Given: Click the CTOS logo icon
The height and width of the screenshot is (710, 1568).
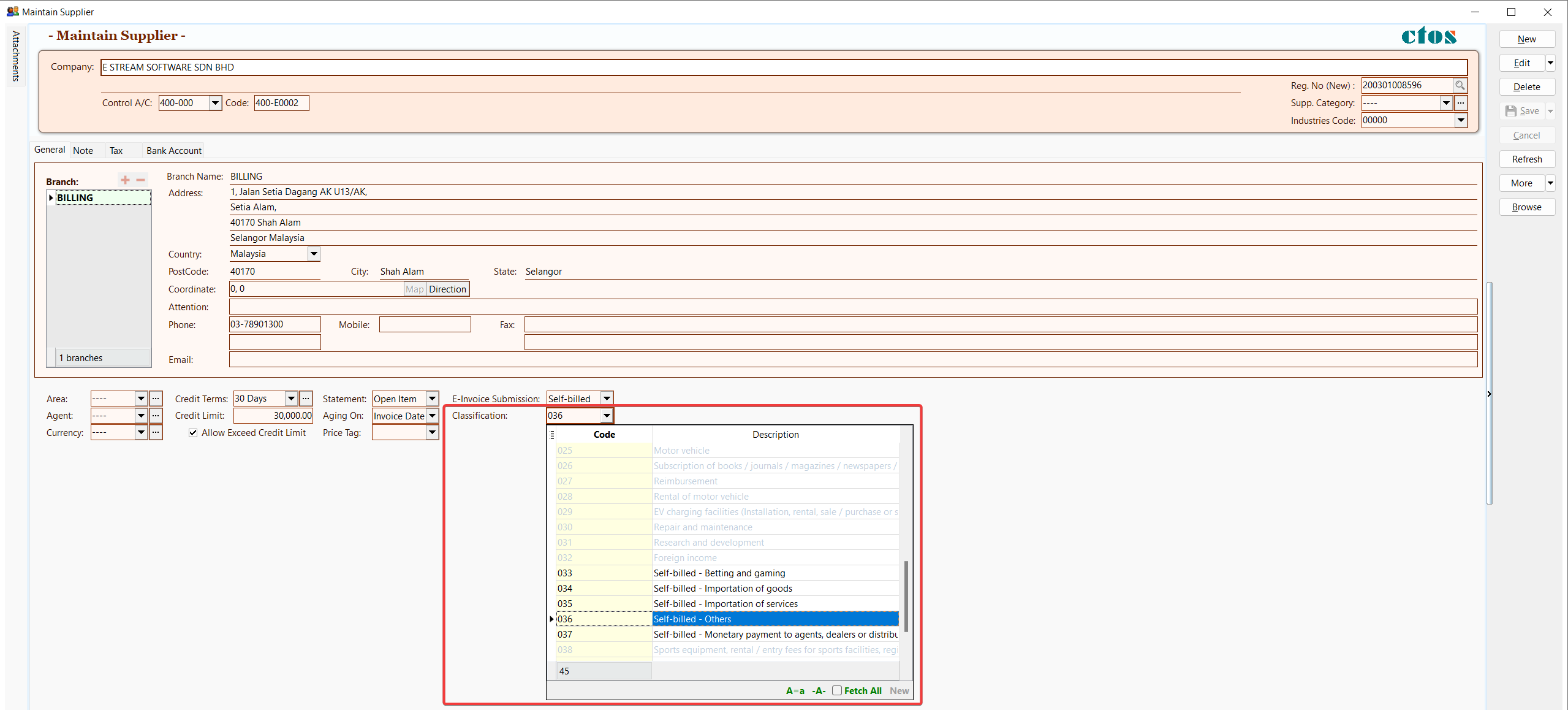Looking at the screenshot, I should tap(1428, 36).
